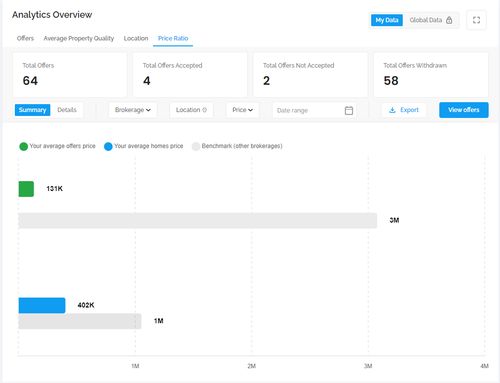The image size is (500, 383).
Task: Select the Details view toggle
Action: [67, 110]
